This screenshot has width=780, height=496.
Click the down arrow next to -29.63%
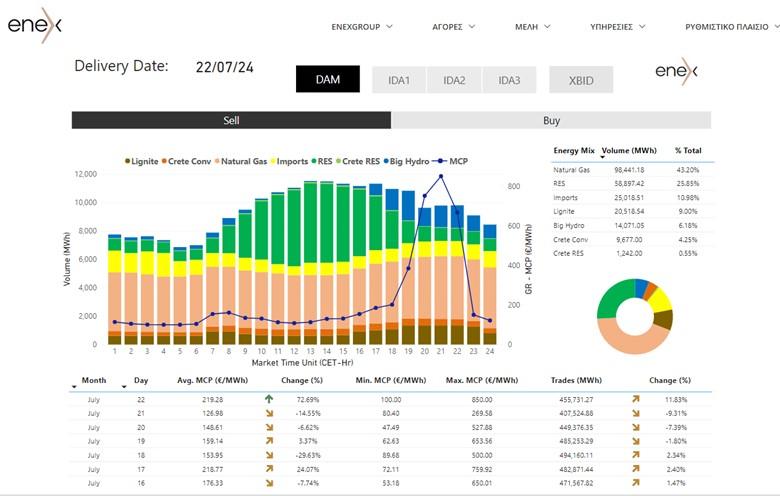[x=269, y=455]
